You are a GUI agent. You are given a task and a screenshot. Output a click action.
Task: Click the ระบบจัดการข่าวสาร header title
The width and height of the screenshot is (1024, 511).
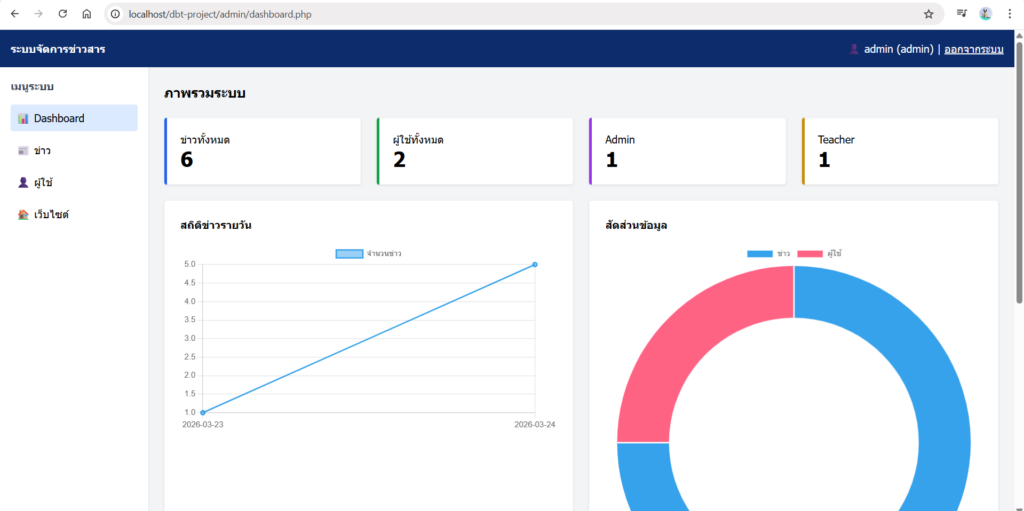(x=58, y=49)
